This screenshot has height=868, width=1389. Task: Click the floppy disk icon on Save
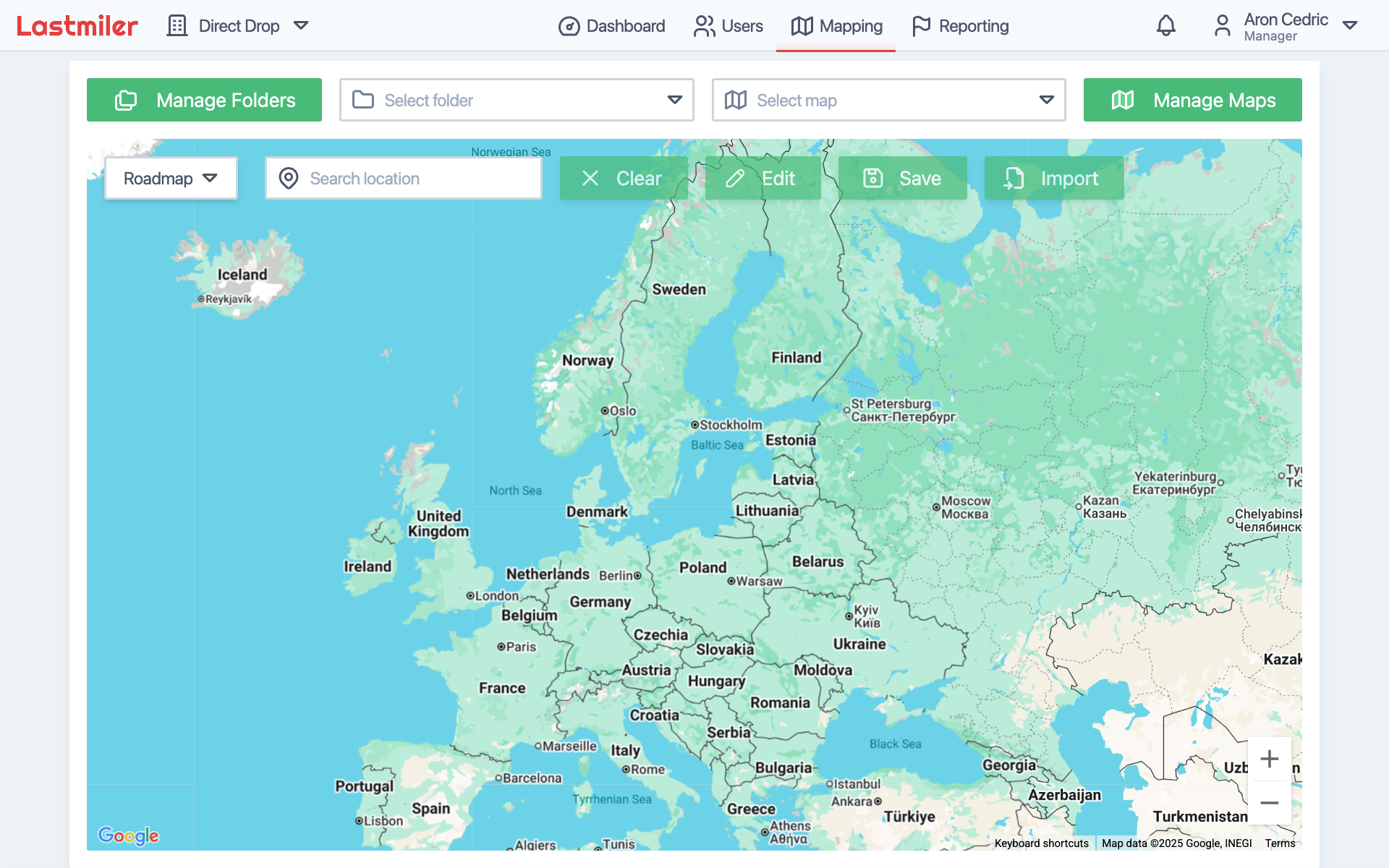[873, 178]
